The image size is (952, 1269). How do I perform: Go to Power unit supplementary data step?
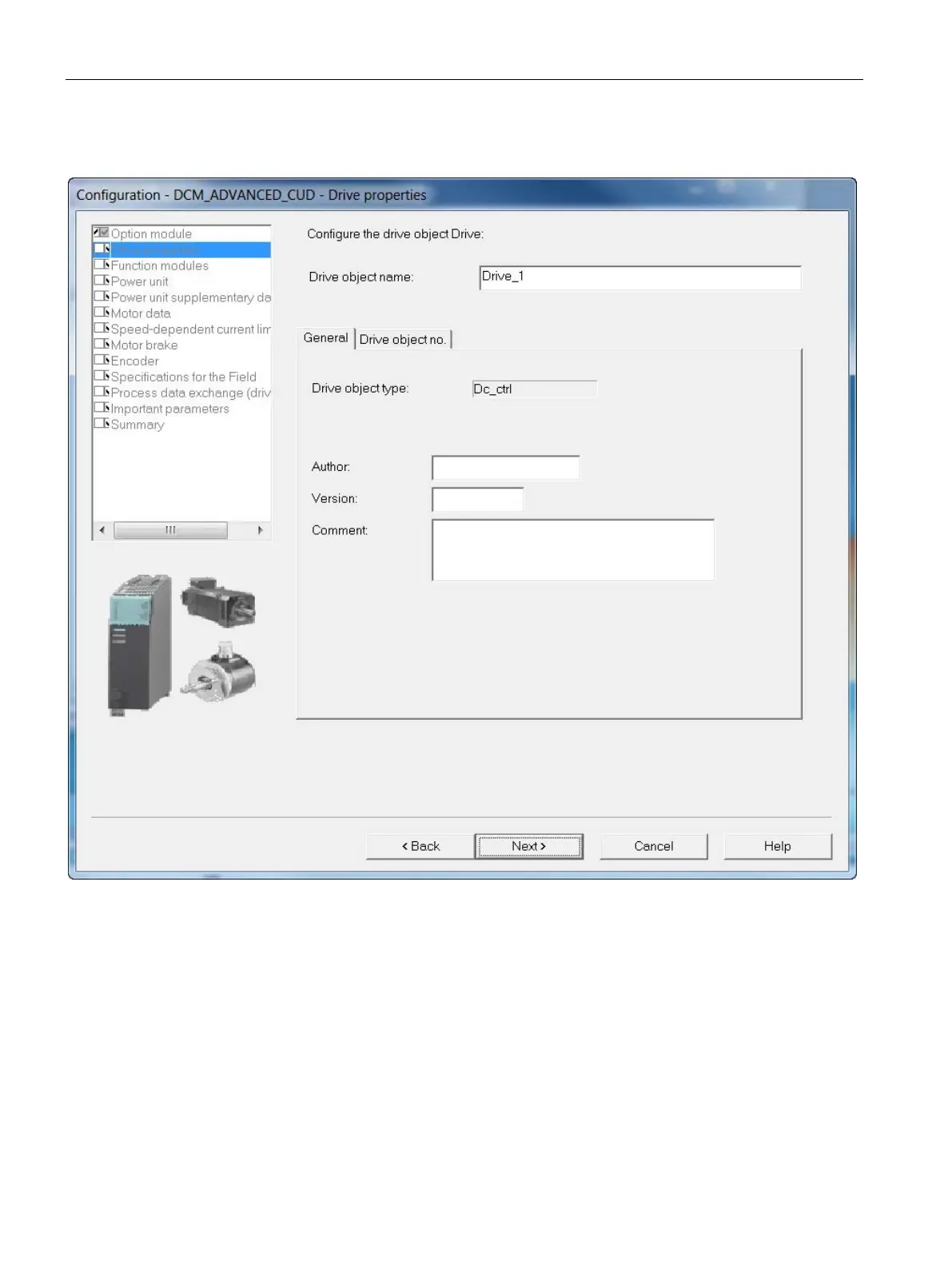tap(190, 297)
